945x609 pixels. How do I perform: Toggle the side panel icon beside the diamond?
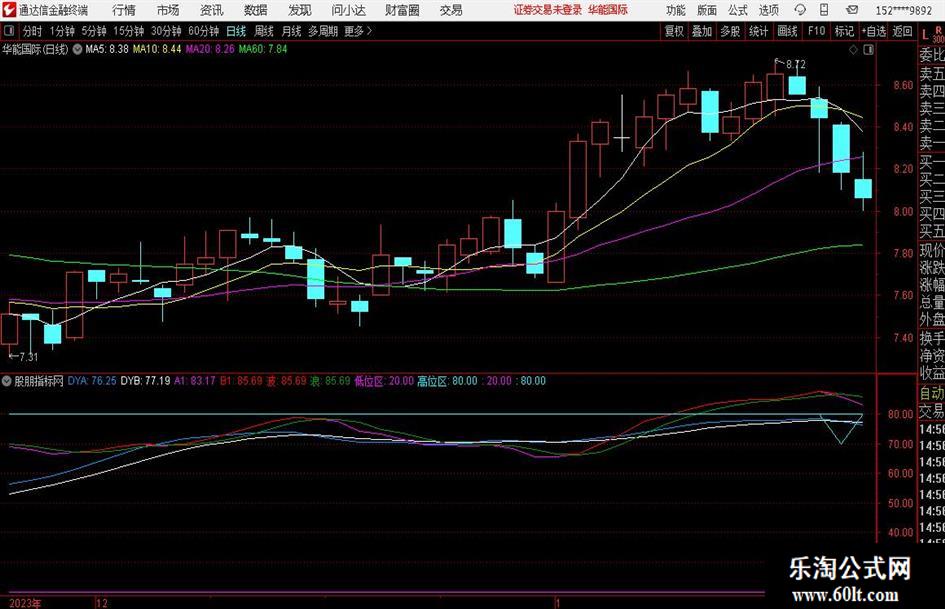(x=868, y=50)
